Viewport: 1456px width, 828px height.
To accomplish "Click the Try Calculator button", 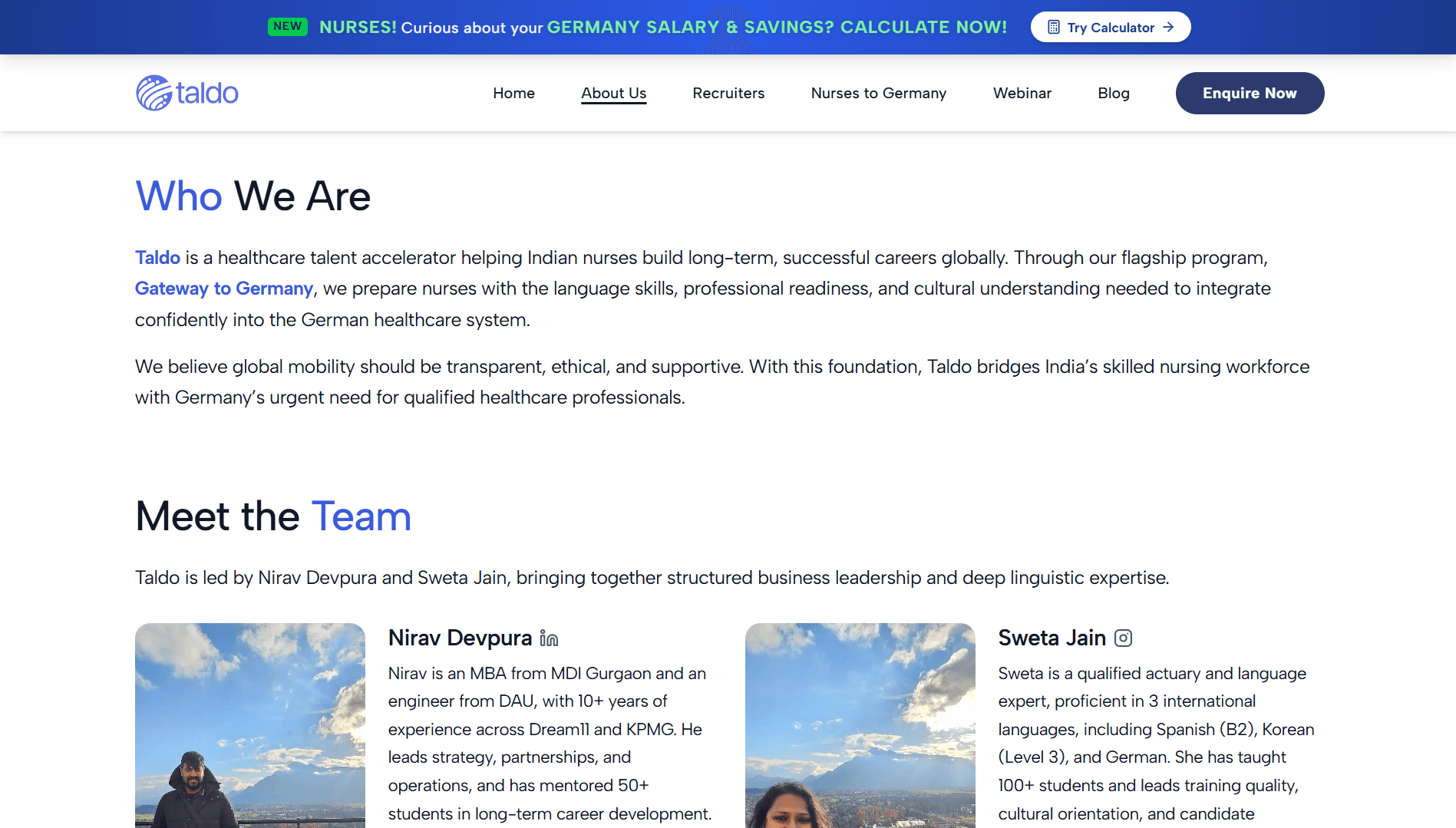I will (x=1111, y=27).
